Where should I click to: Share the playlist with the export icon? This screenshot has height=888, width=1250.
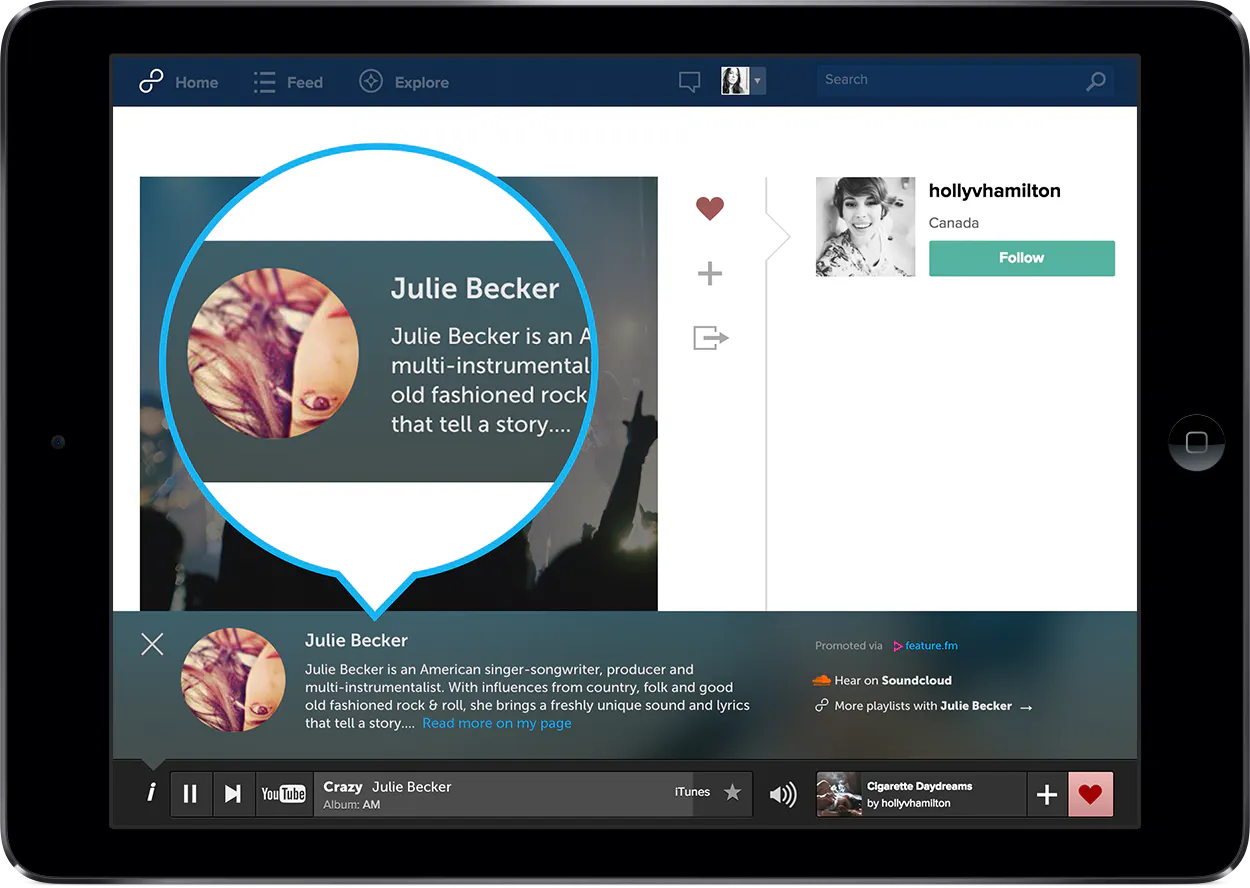710,338
